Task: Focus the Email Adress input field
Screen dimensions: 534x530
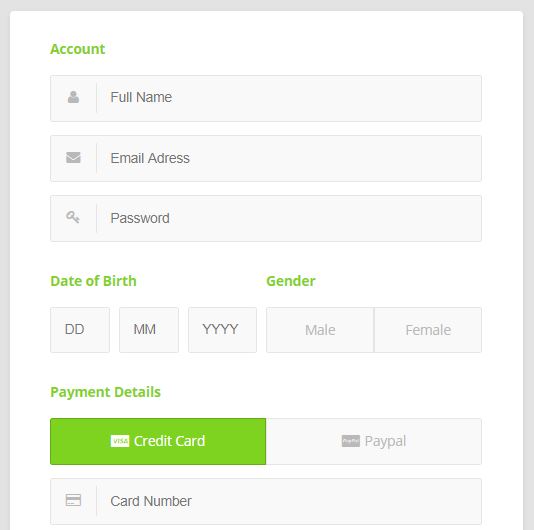Action: click(266, 158)
